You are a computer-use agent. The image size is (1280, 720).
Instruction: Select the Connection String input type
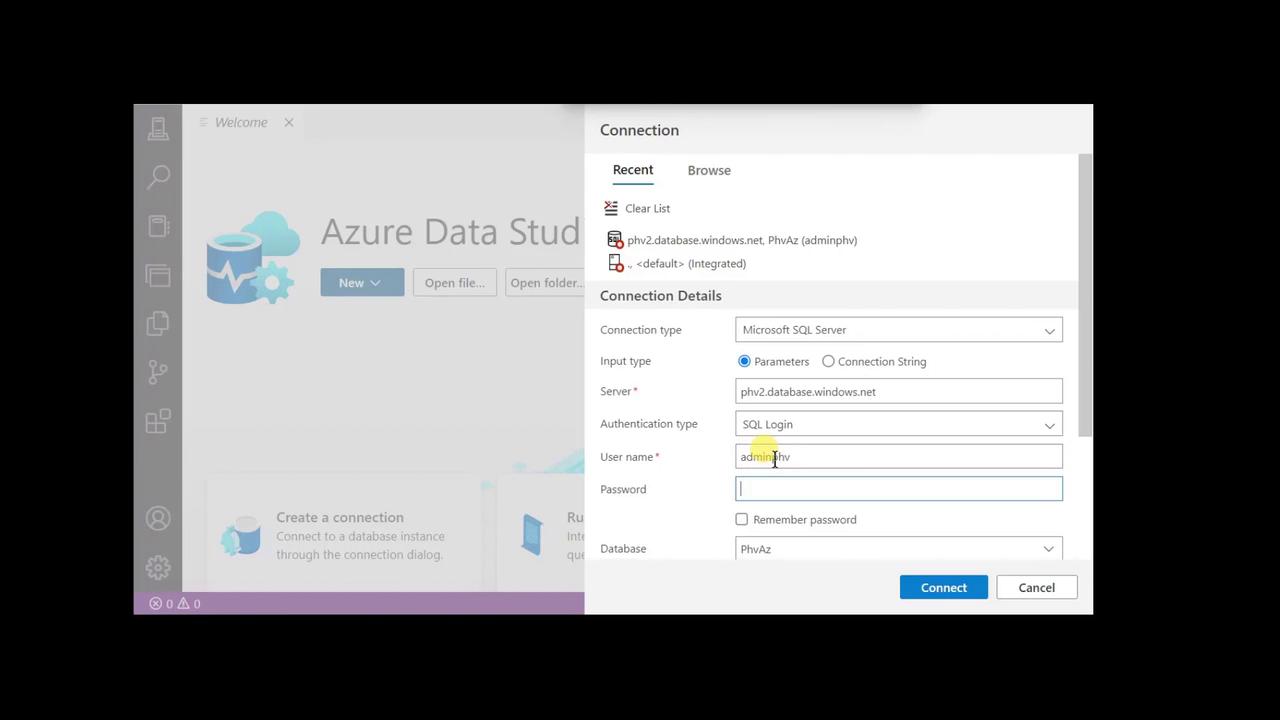click(828, 361)
